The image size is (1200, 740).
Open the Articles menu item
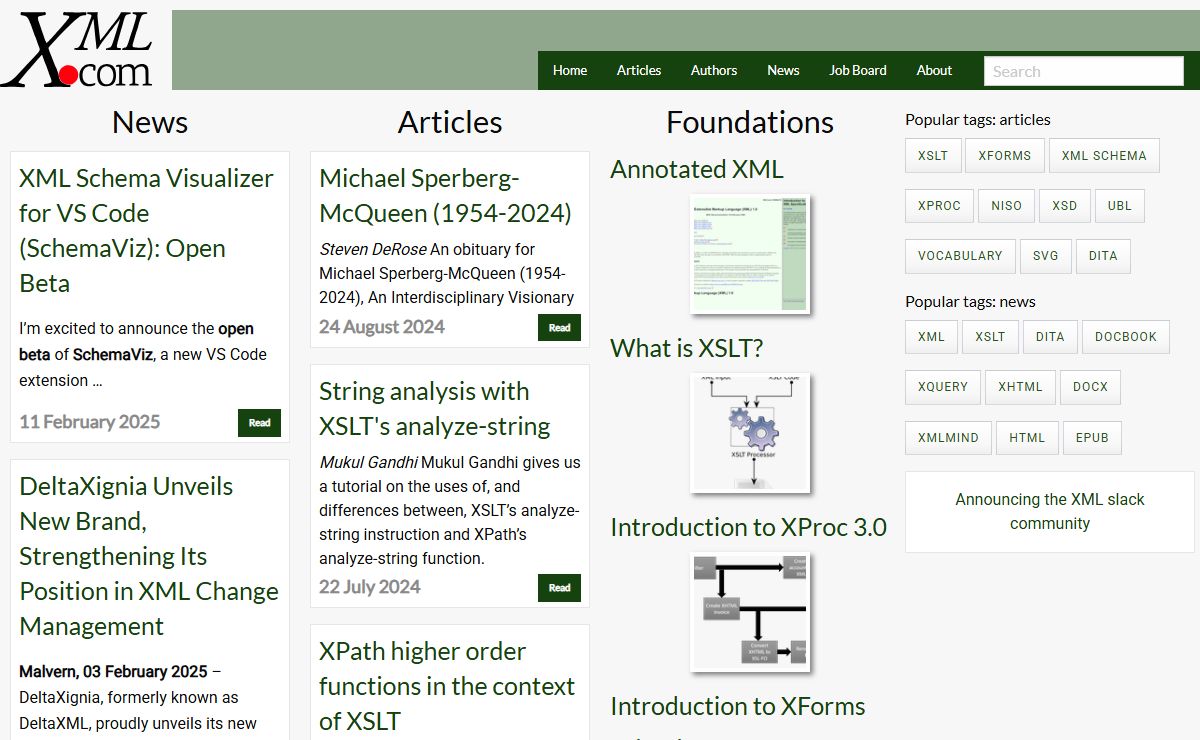(x=639, y=70)
